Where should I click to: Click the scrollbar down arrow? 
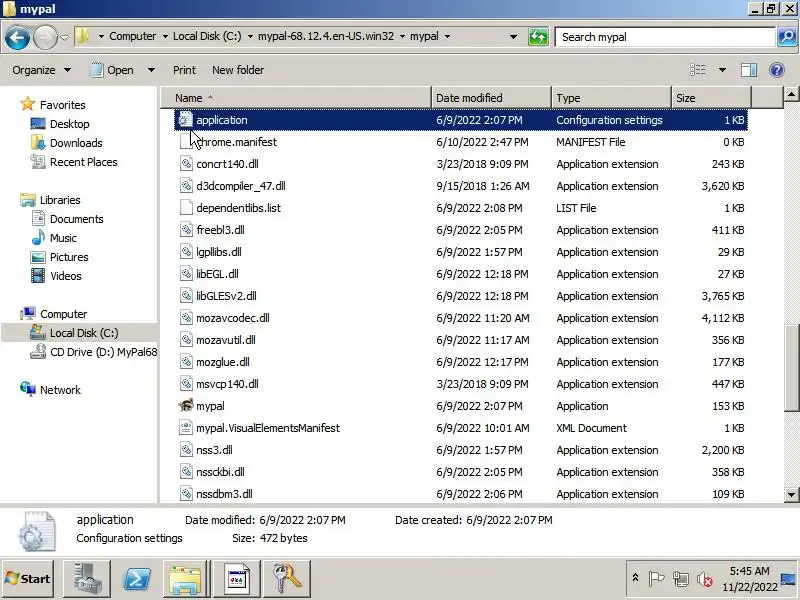(791, 494)
